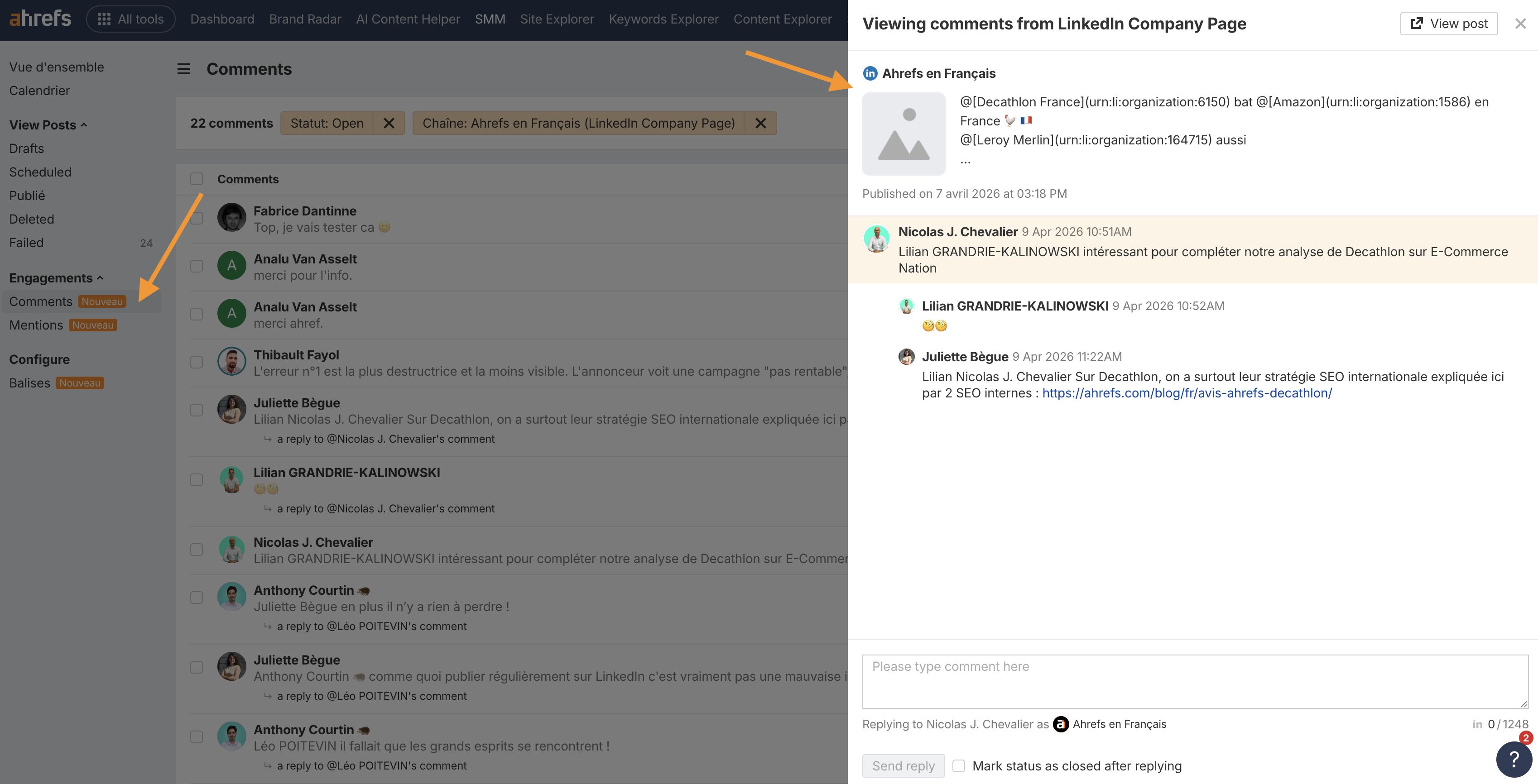Open Fabrice Dantinne's comment row

pos(518,219)
